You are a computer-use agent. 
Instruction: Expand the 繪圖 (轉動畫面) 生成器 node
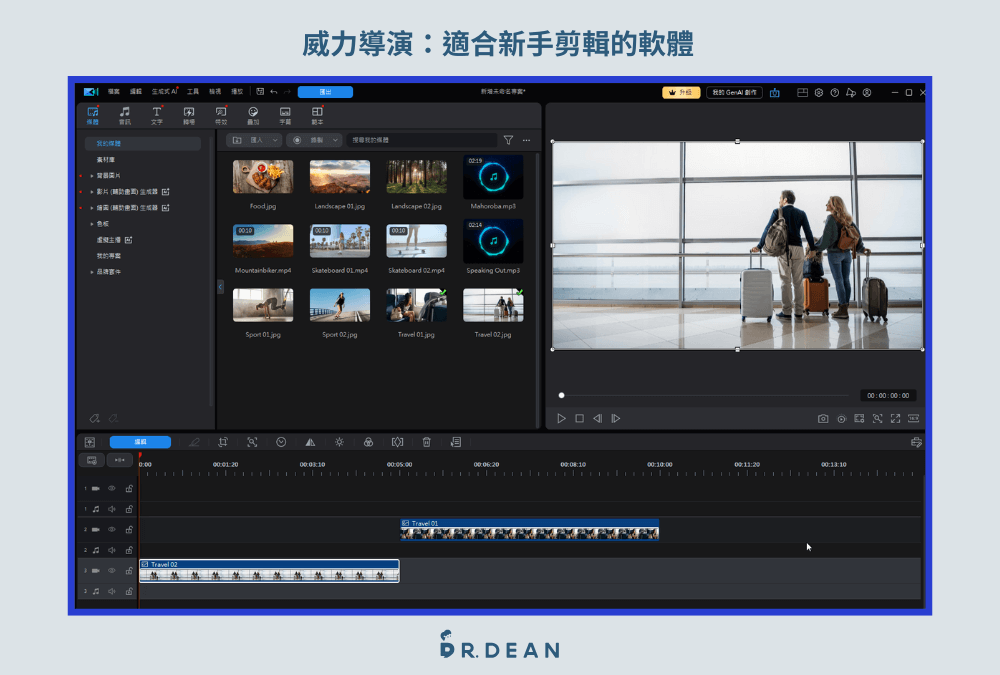pos(92,207)
